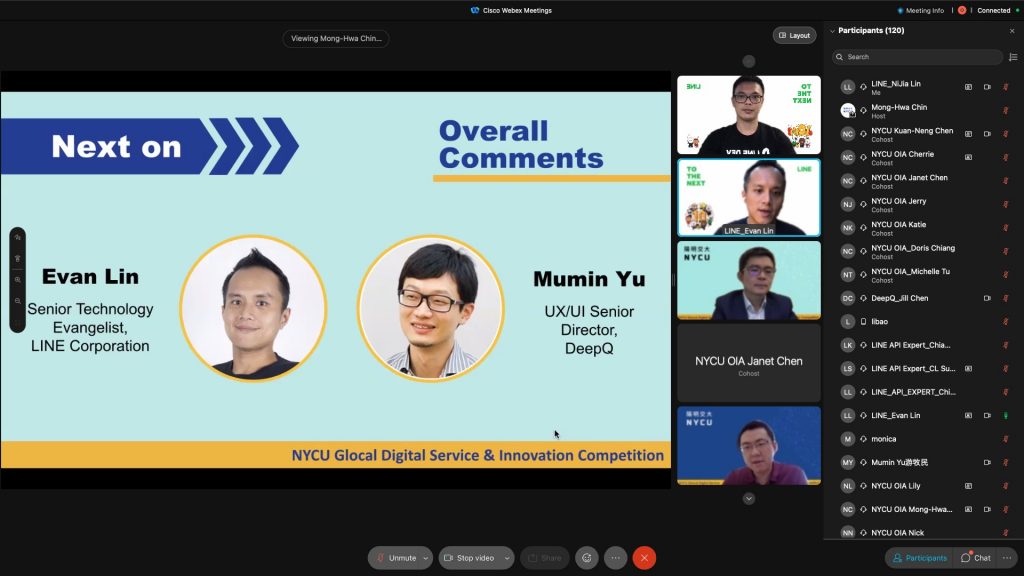Viewport: 1024px width, 576px height.
Task: Click the mute icon for Mong-Hwa Chin
Action: 1006,110
